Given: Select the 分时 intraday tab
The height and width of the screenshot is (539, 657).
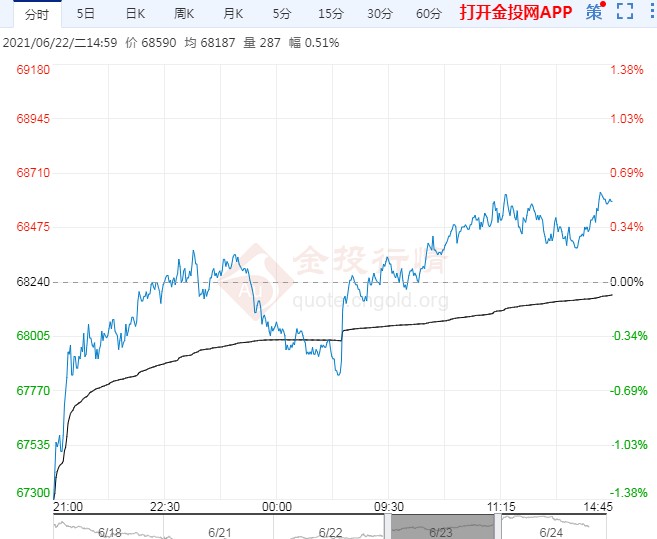Looking at the screenshot, I should (37, 14).
